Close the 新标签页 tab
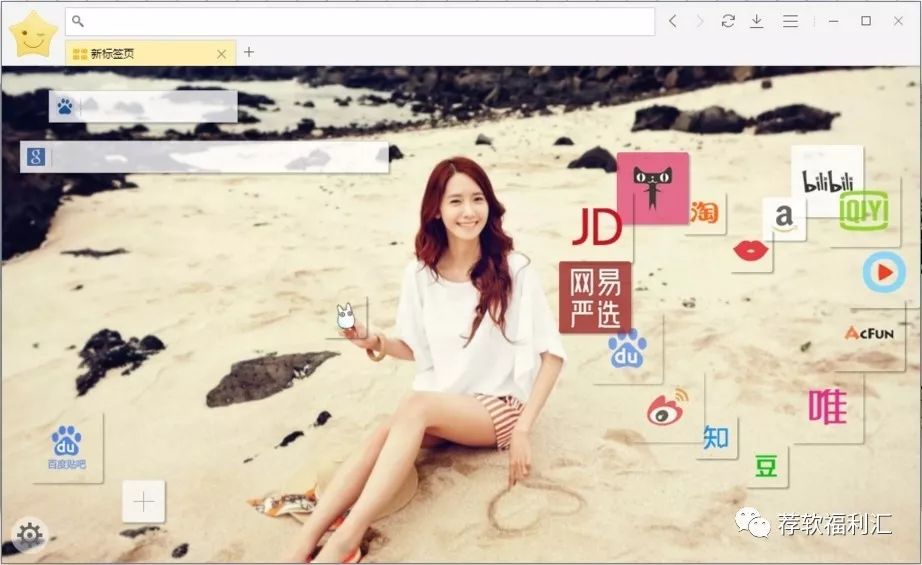922x565 pixels. pos(222,54)
